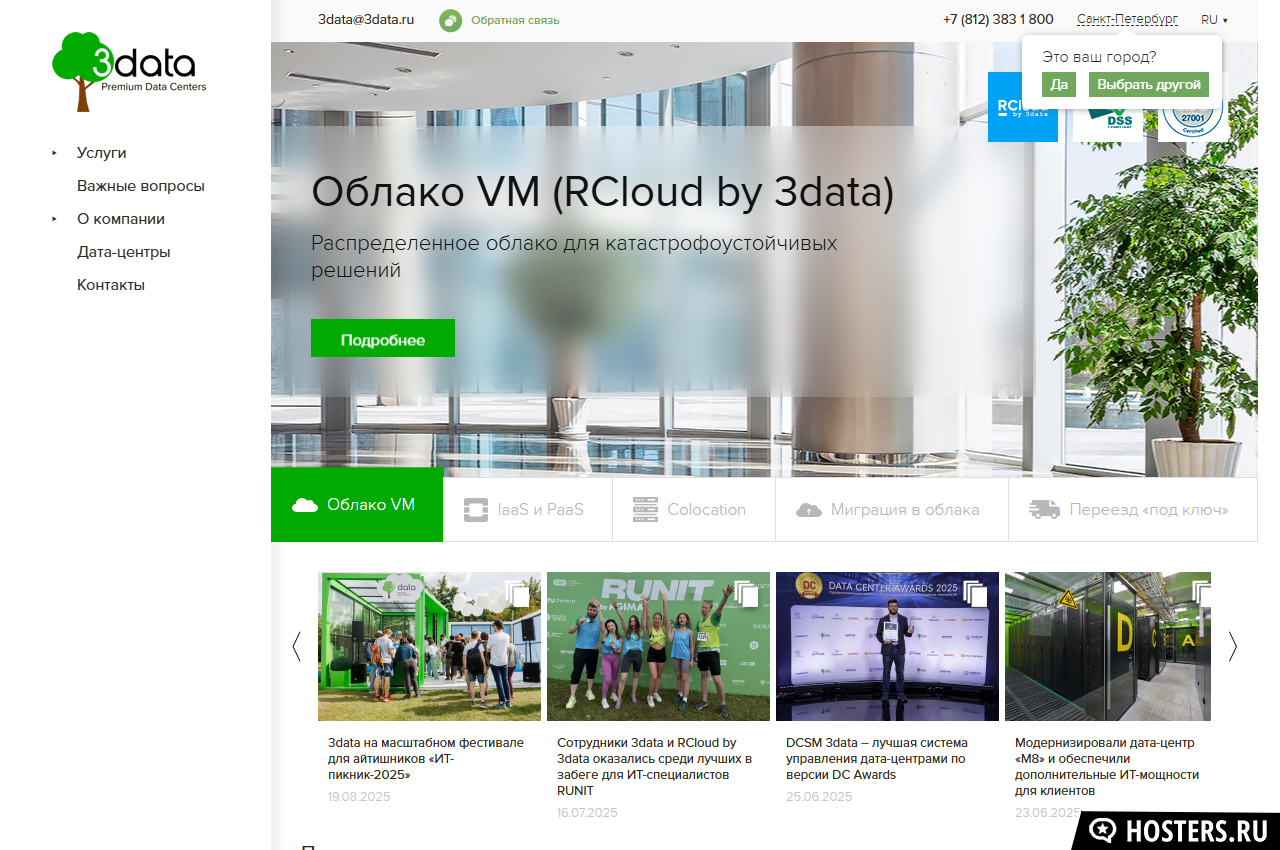Click the RUNIT runners photo thumbnail
The width and height of the screenshot is (1280, 850).
(658, 647)
